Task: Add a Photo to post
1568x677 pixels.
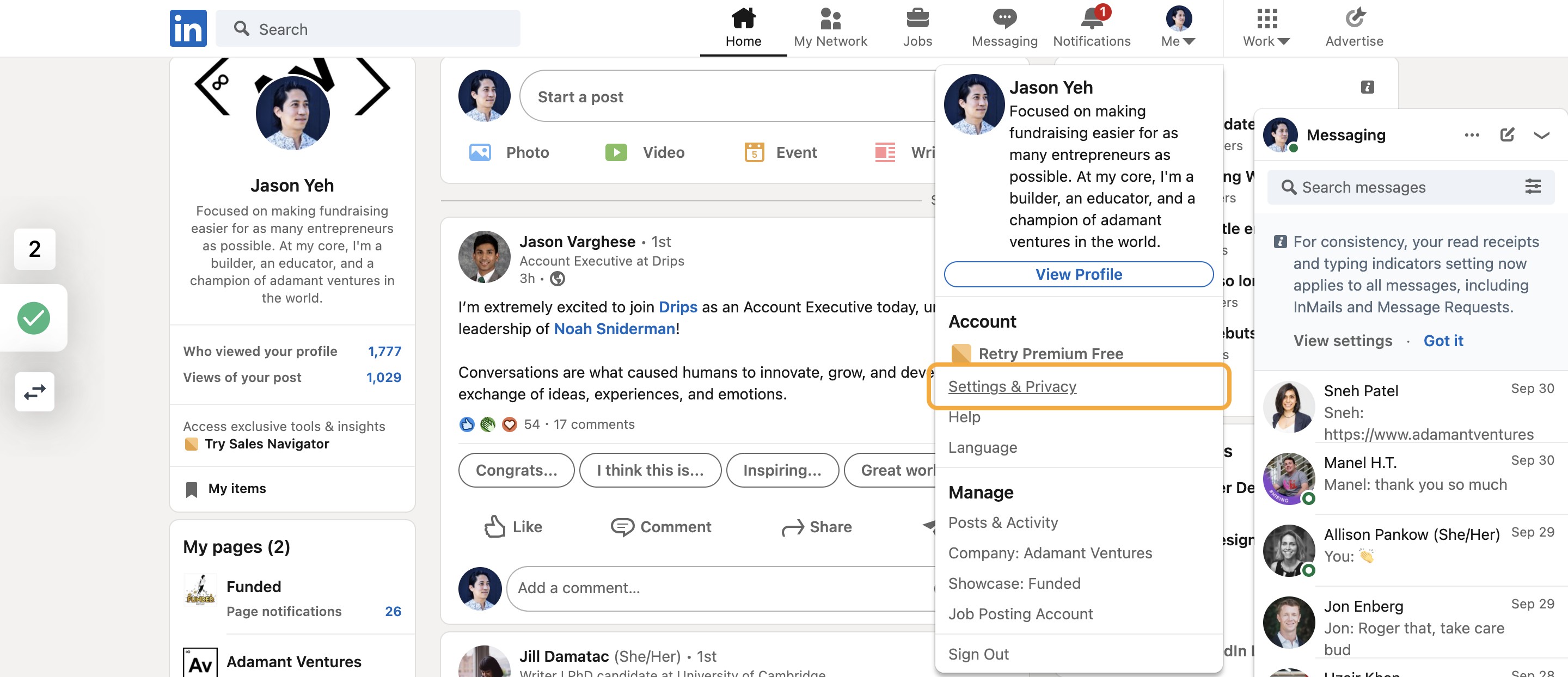Action: [509, 152]
